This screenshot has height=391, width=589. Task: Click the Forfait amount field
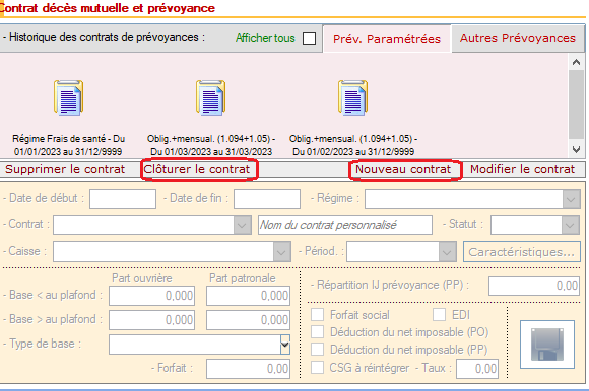248,369
